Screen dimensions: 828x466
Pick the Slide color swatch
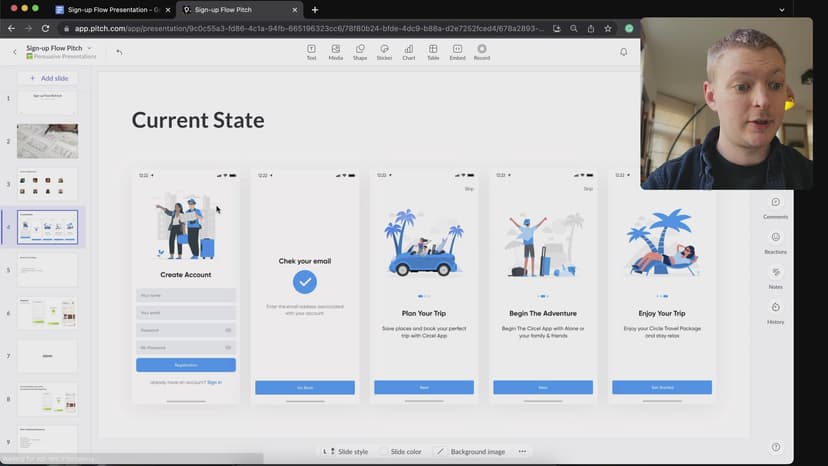(x=400, y=452)
